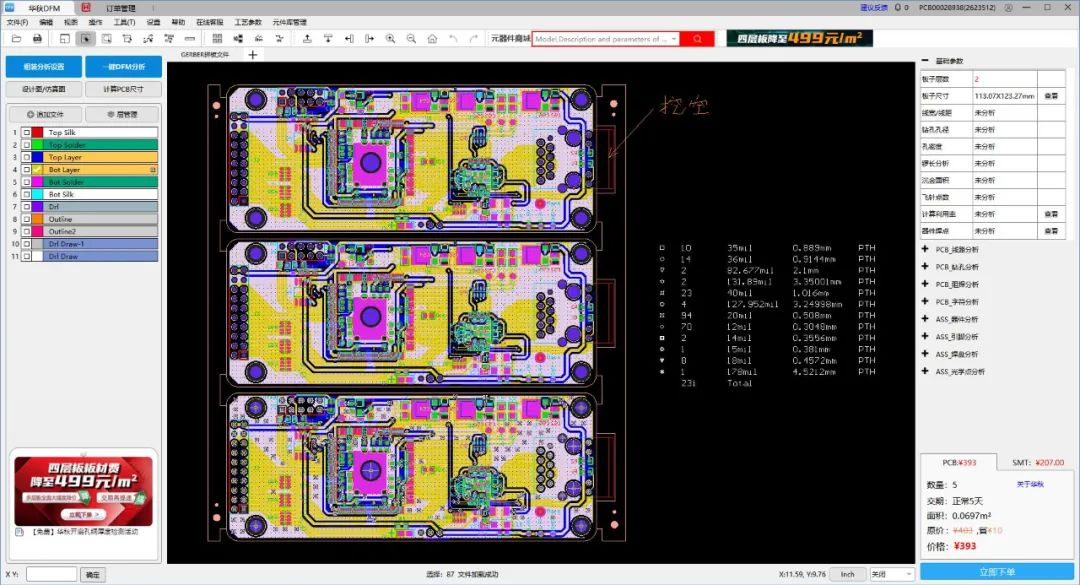Click the Print icon in toolbar

37,39
